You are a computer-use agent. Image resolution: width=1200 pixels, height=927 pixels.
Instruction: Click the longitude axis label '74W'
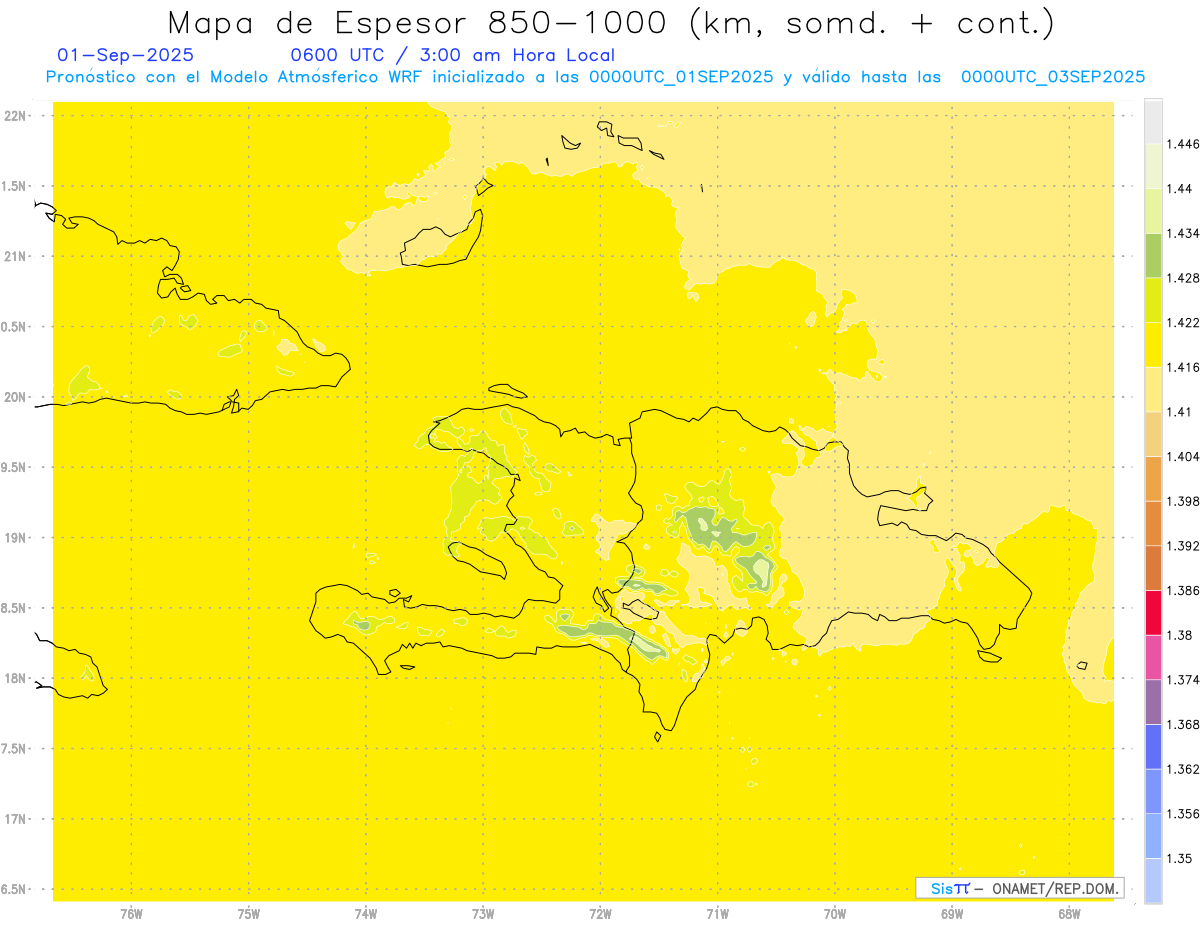(x=365, y=914)
